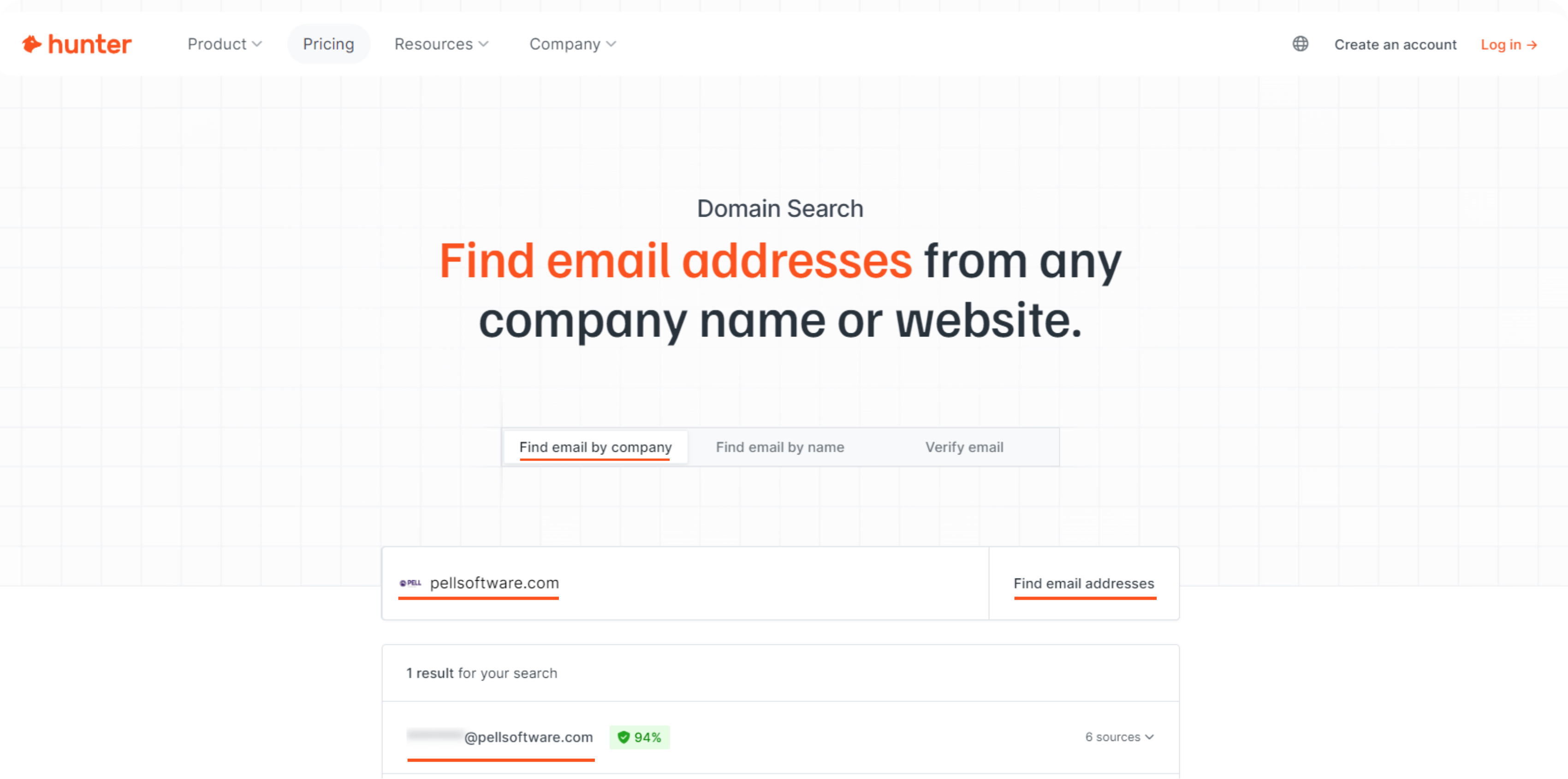1568x779 pixels.
Task: Click Log in arrow link
Action: point(1510,44)
